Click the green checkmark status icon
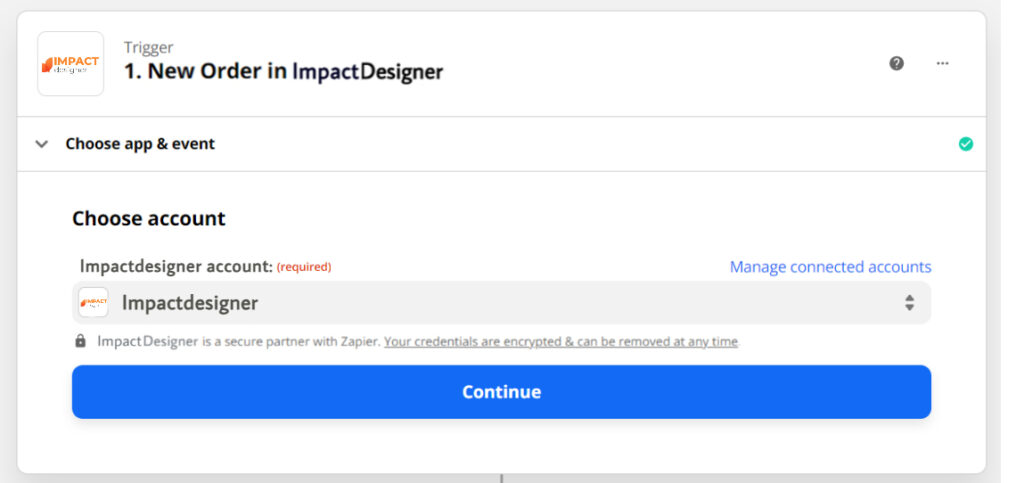Image resolution: width=1024 pixels, height=483 pixels. pos(965,144)
